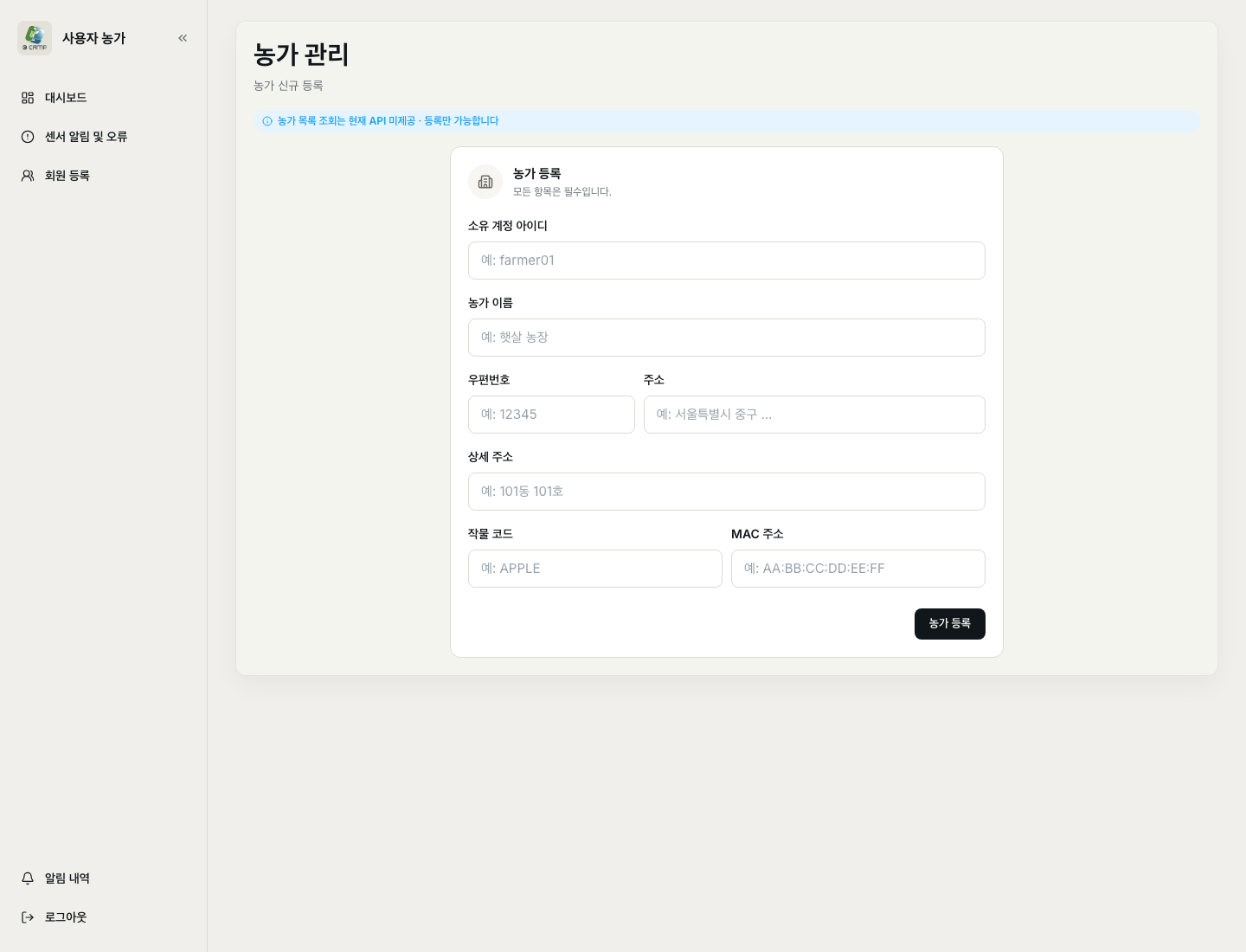Click the sensor alert circle icon
Viewport: 1246px width, 952px height.
click(28, 137)
